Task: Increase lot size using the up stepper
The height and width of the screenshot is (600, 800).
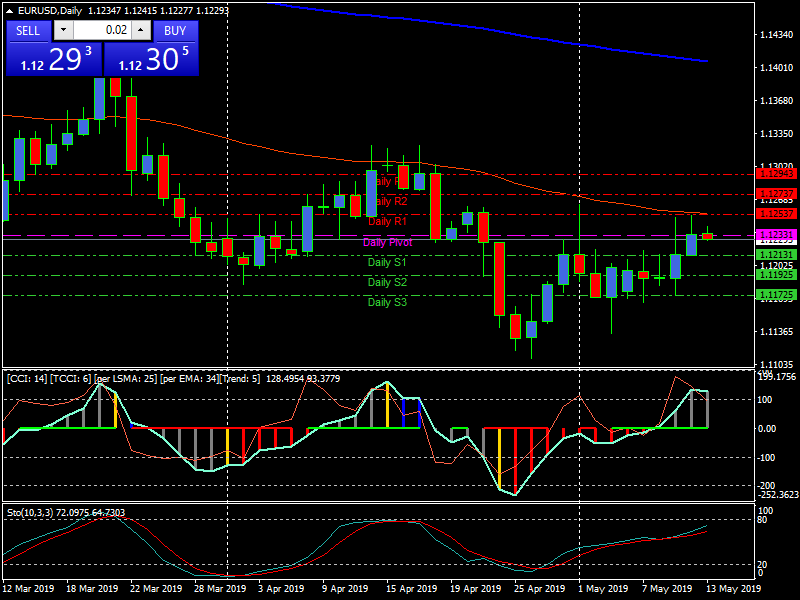Action: (x=140, y=30)
